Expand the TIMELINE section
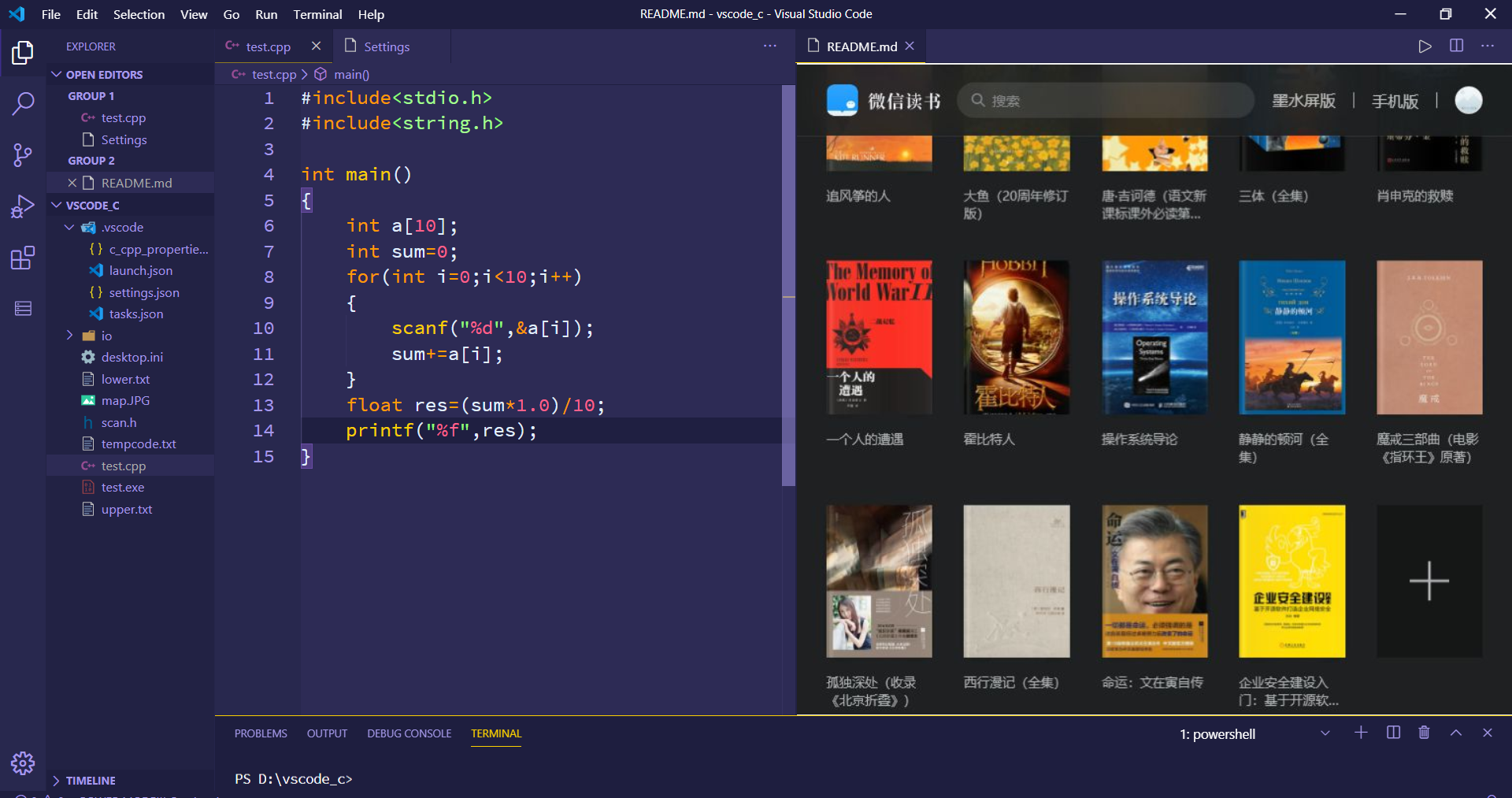Screen dimensions: 1512x798 pyautogui.click(x=56, y=780)
